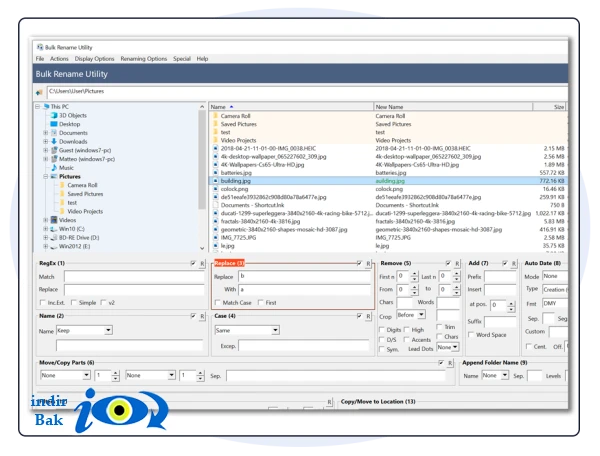Click the Saved Pictures folder icon in file list
The height and width of the screenshot is (456, 600).
215,124
